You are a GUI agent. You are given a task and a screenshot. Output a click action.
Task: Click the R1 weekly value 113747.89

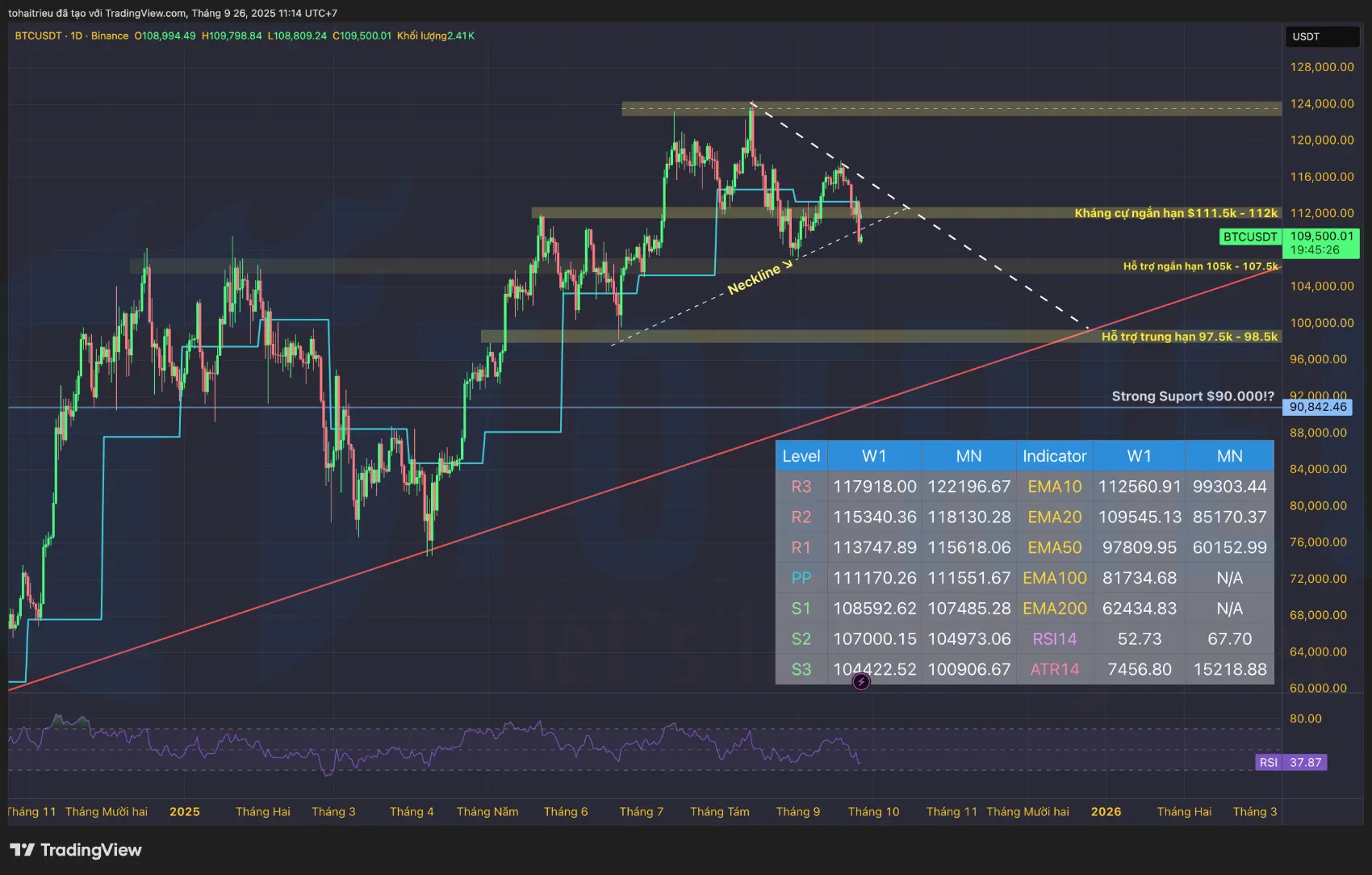[x=875, y=547]
